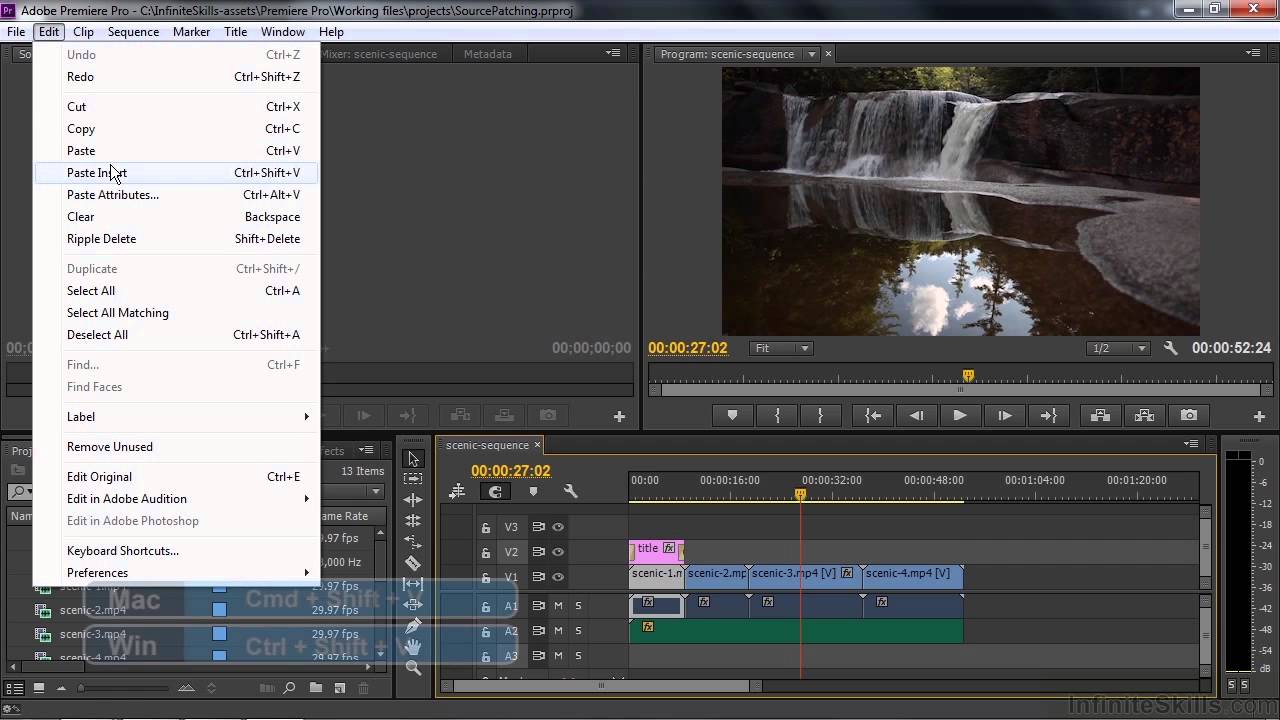This screenshot has width=1280, height=720.
Task: Open timeline display settings wrench
Action: (x=570, y=491)
